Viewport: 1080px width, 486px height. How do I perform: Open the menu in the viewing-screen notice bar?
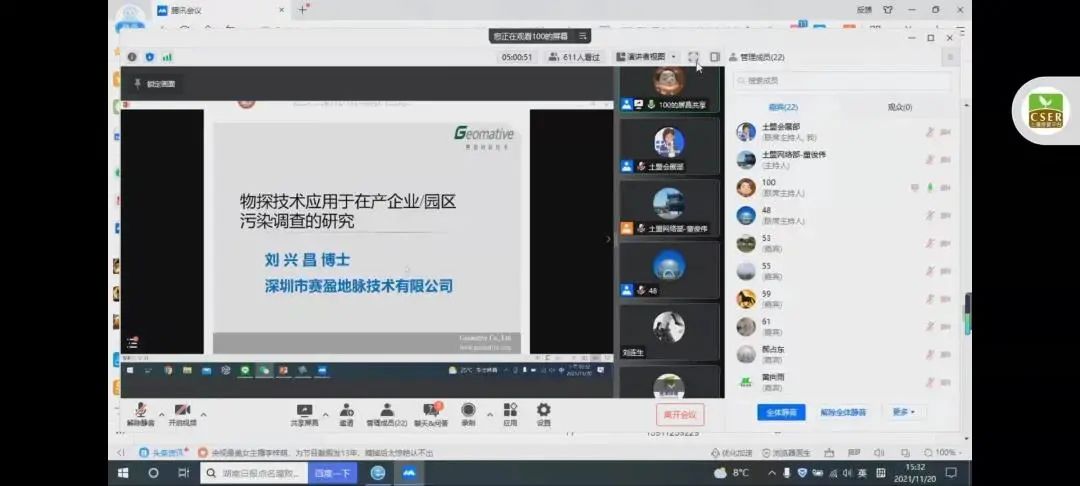(582, 36)
